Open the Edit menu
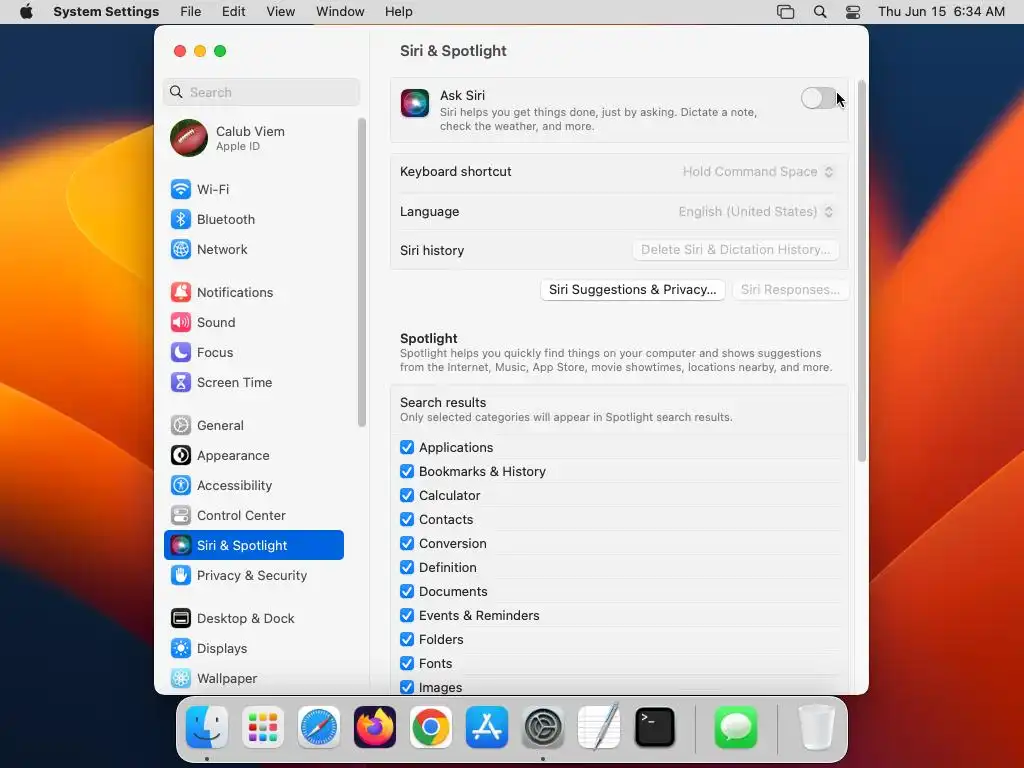Viewport: 1024px width, 768px height. [x=233, y=12]
